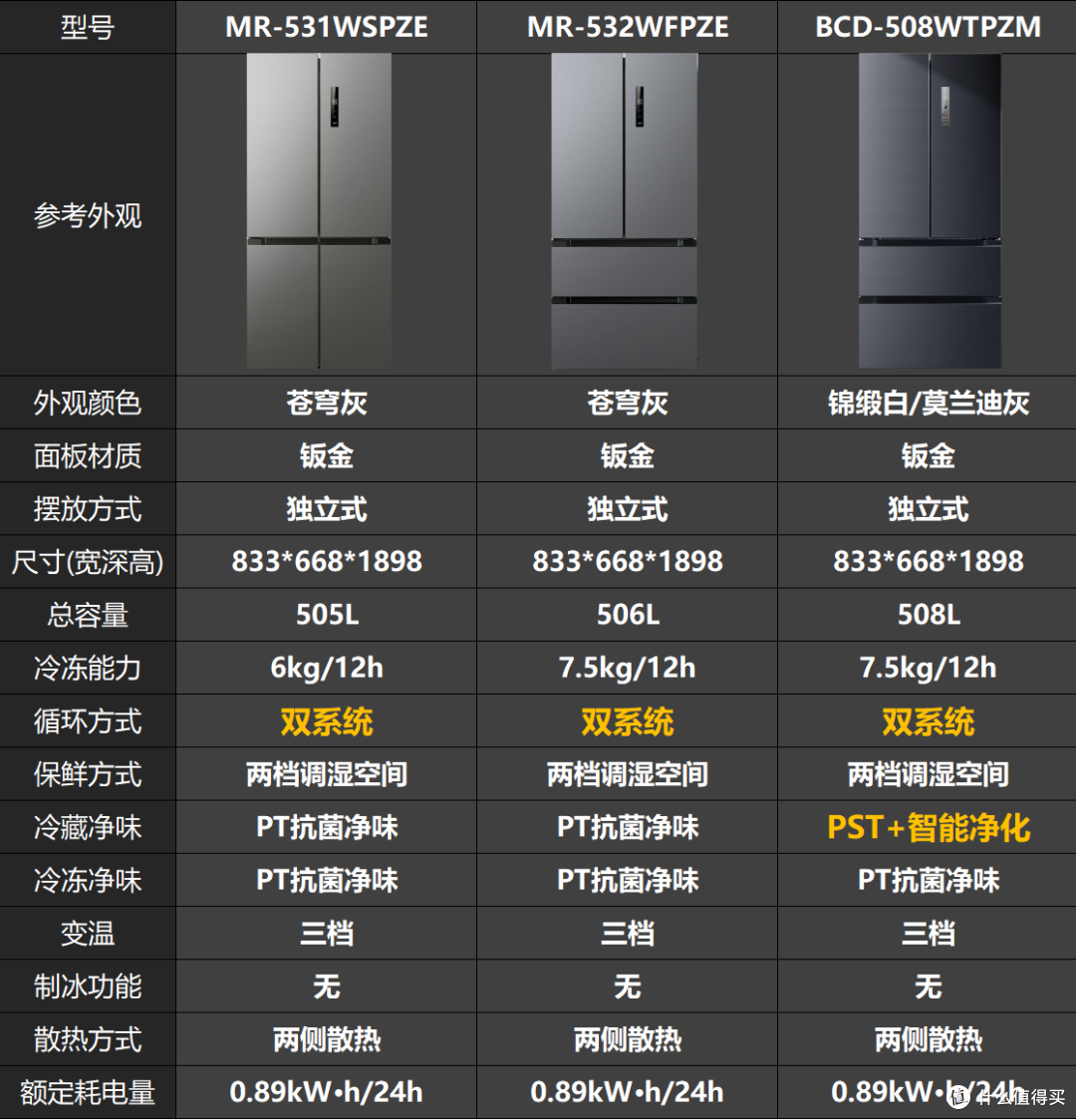Click the 循环方式 row label
The width and height of the screenshot is (1076, 1120).
point(88,721)
